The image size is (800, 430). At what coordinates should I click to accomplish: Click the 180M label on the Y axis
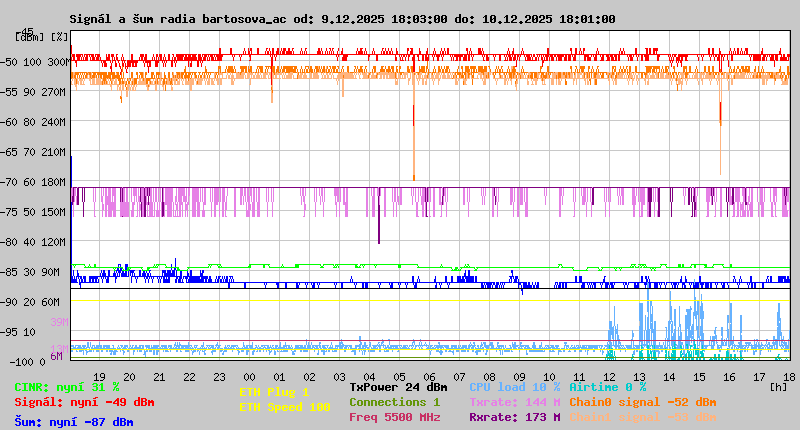pyautogui.click(x=54, y=181)
